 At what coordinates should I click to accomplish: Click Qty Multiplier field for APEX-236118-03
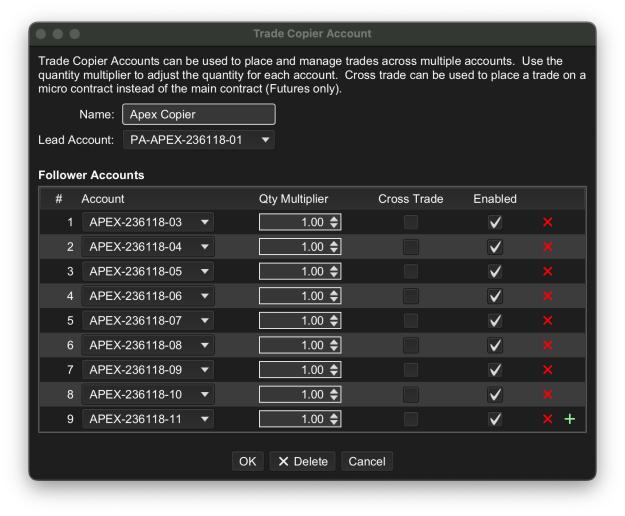click(x=300, y=222)
